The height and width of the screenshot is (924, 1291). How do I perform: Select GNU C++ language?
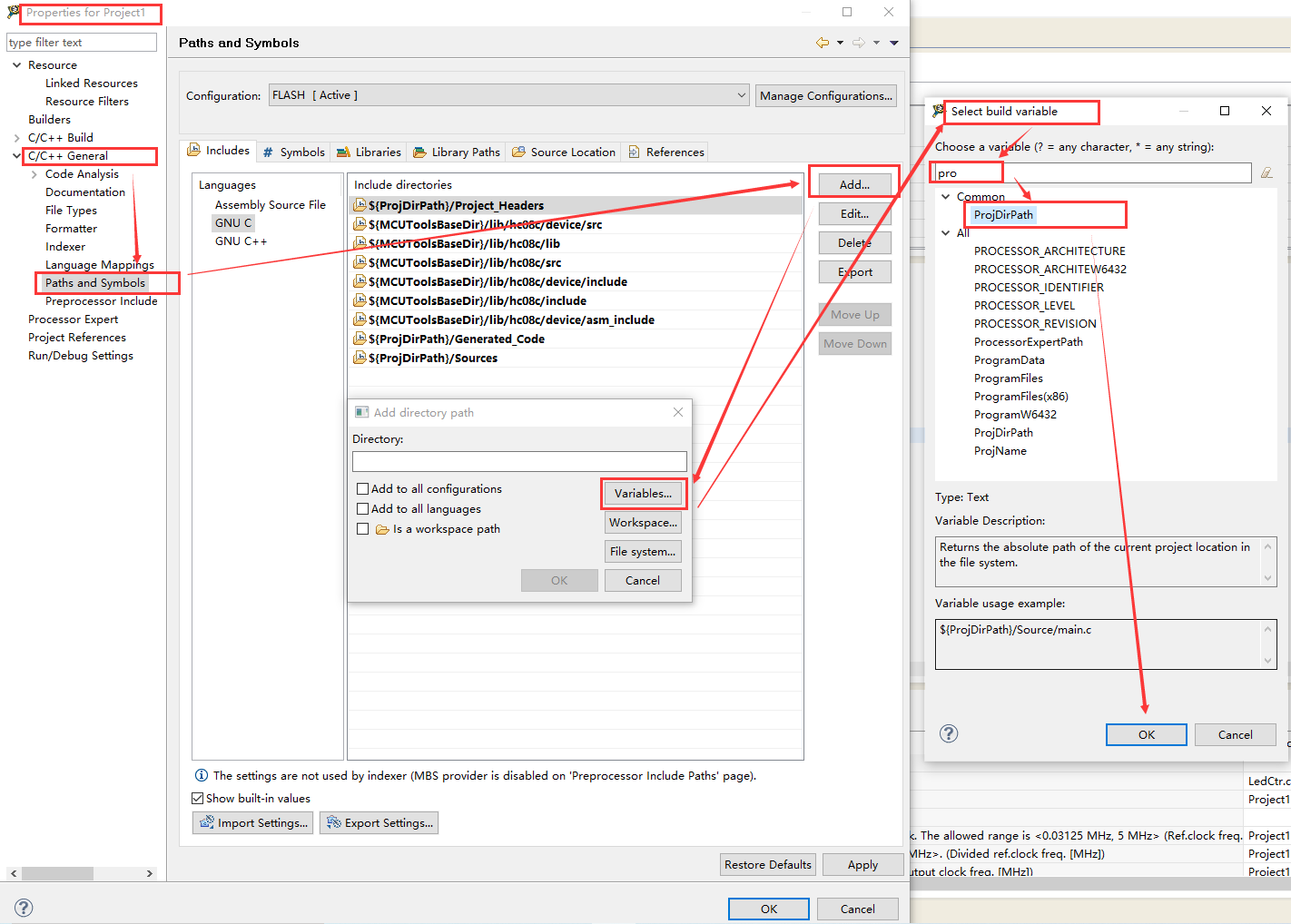[241, 241]
